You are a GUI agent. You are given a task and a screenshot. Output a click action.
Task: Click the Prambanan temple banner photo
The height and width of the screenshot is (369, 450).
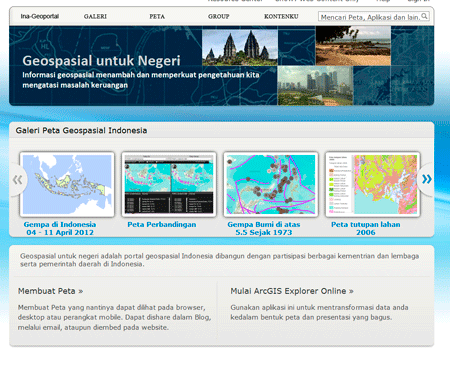click(x=240, y=47)
